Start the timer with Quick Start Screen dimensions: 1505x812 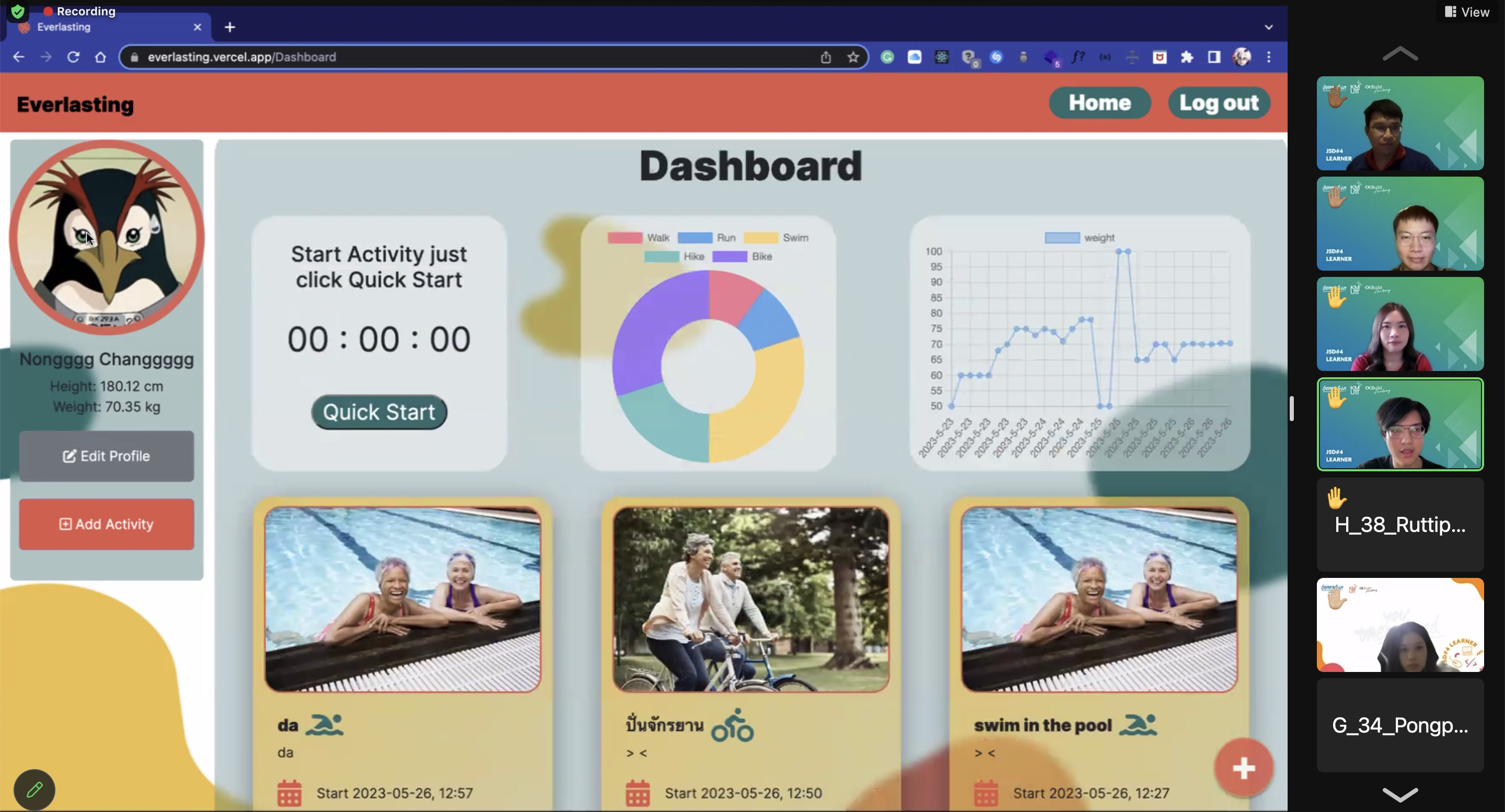[379, 412]
